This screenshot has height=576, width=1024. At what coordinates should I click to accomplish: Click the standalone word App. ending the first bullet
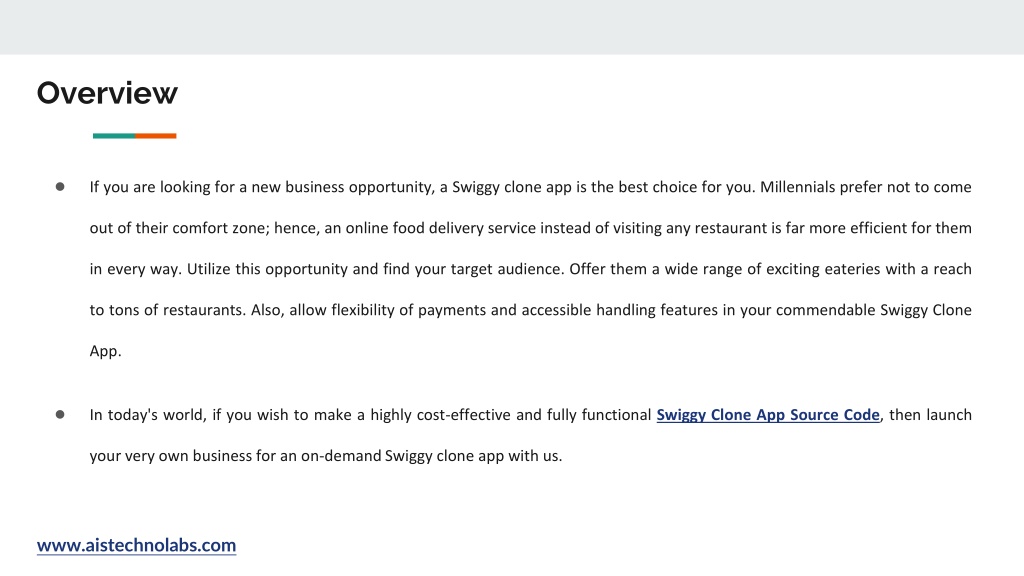point(106,351)
